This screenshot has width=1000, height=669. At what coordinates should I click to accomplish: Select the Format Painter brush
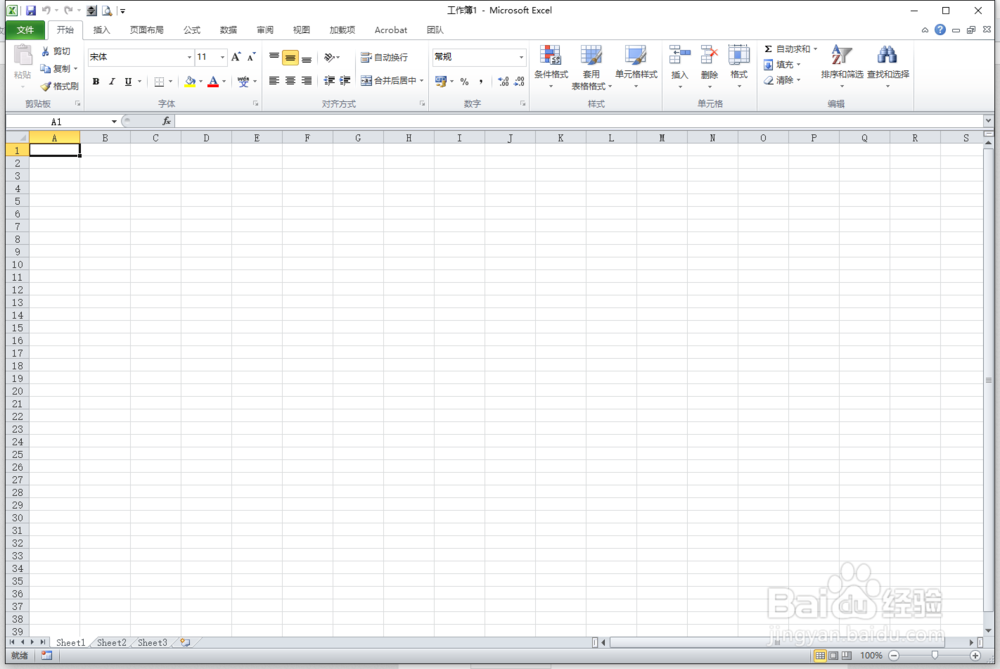tap(45, 86)
